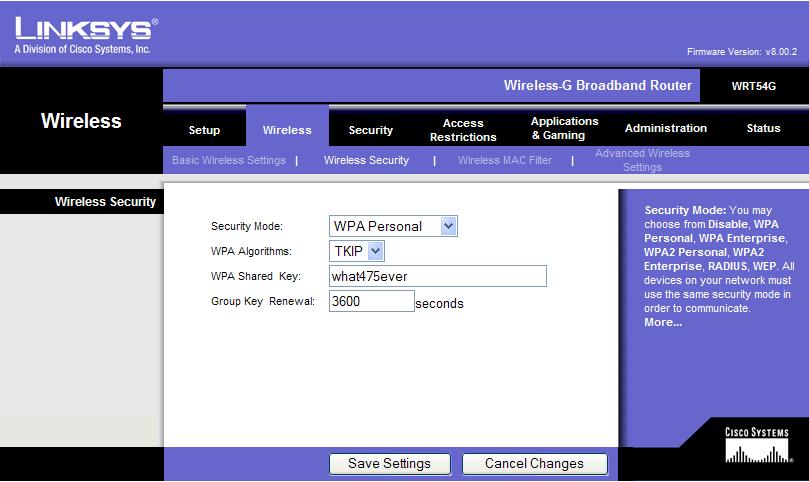The width and height of the screenshot is (809, 482).
Task: Switch to the Administration tab
Action: tap(666, 128)
